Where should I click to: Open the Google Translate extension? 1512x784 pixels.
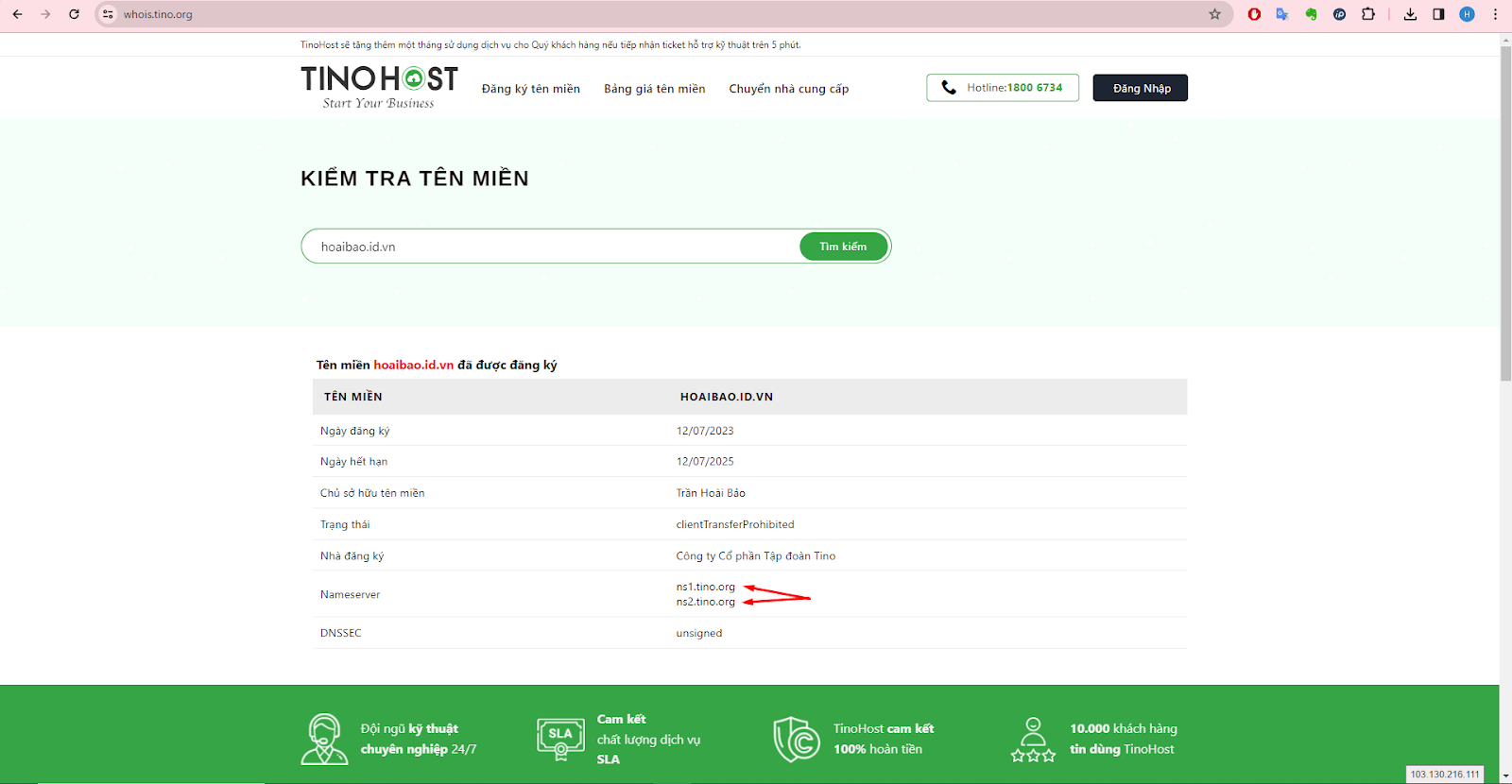pos(1282,14)
